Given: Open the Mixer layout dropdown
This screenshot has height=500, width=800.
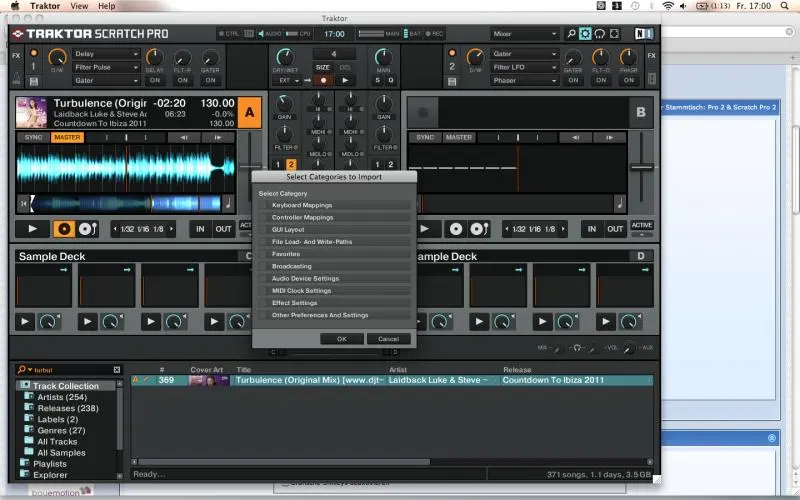Looking at the screenshot, I should pos(525,33).
